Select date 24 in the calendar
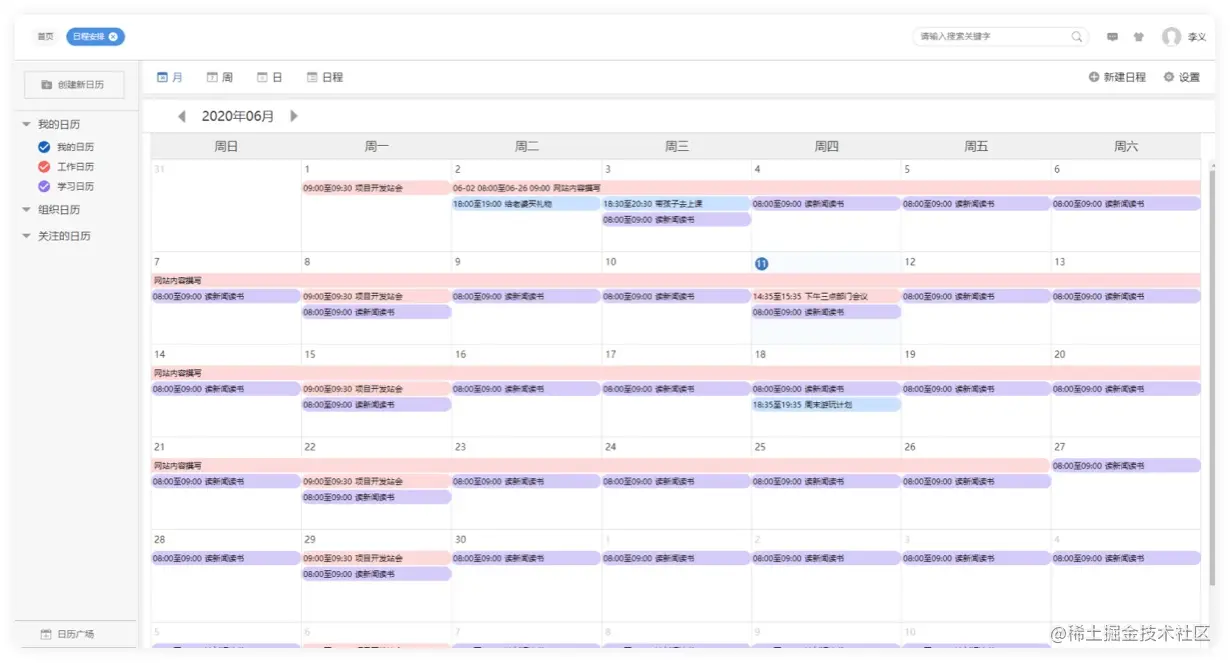 pos(610,447)
